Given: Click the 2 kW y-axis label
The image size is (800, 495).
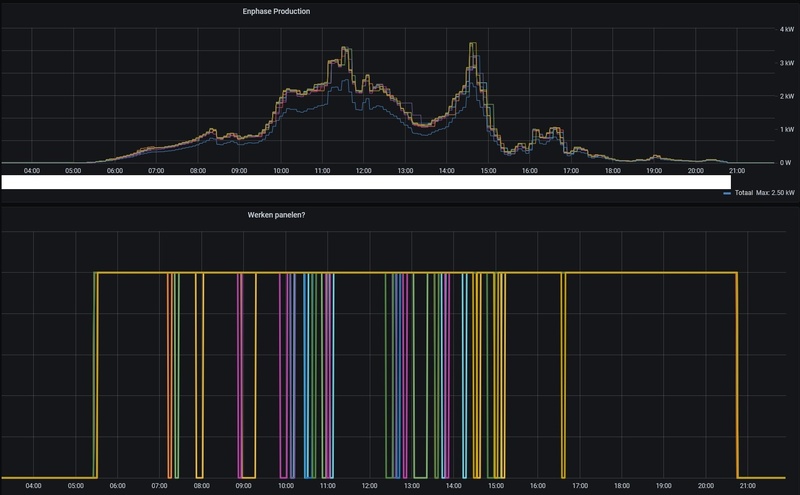Looking at the screenshot, I should (787, 96).
